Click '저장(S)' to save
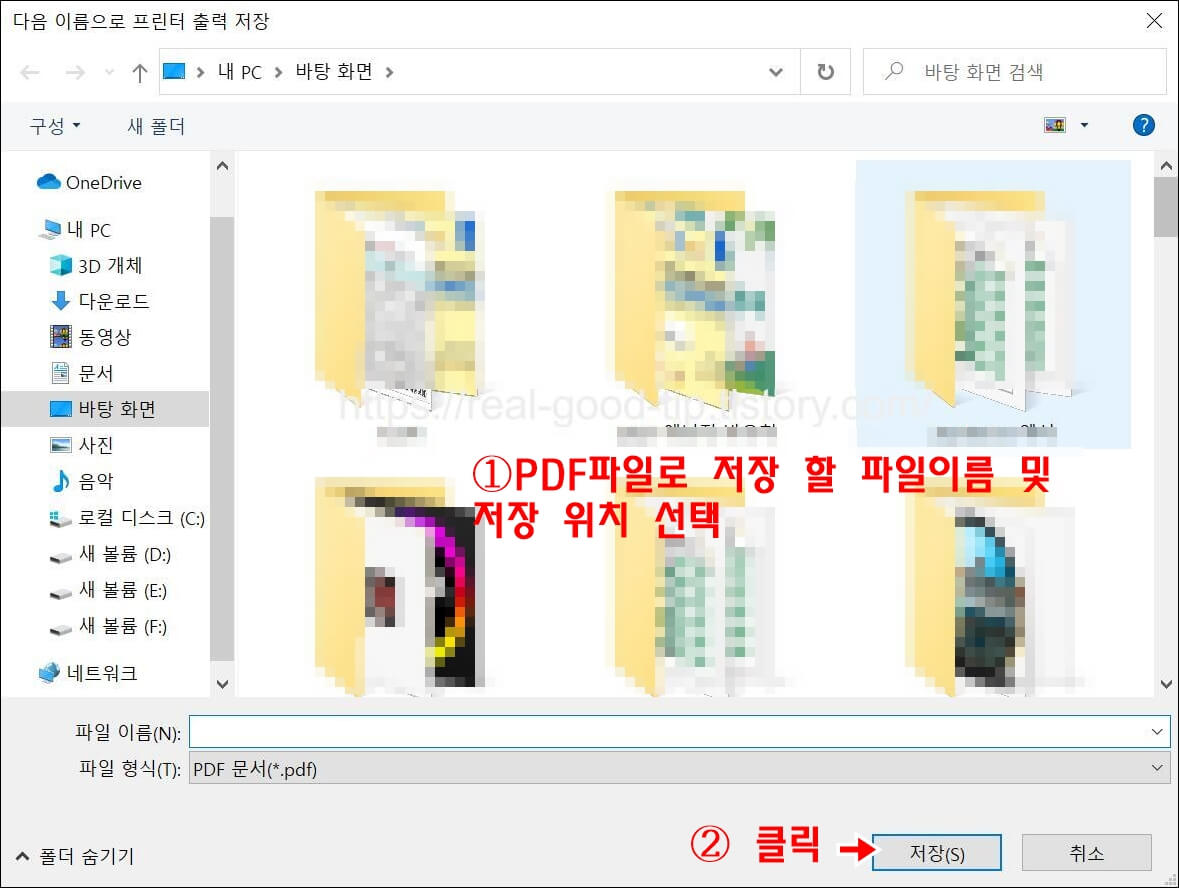Screen dimensions: 1179x888 [937, 853]
